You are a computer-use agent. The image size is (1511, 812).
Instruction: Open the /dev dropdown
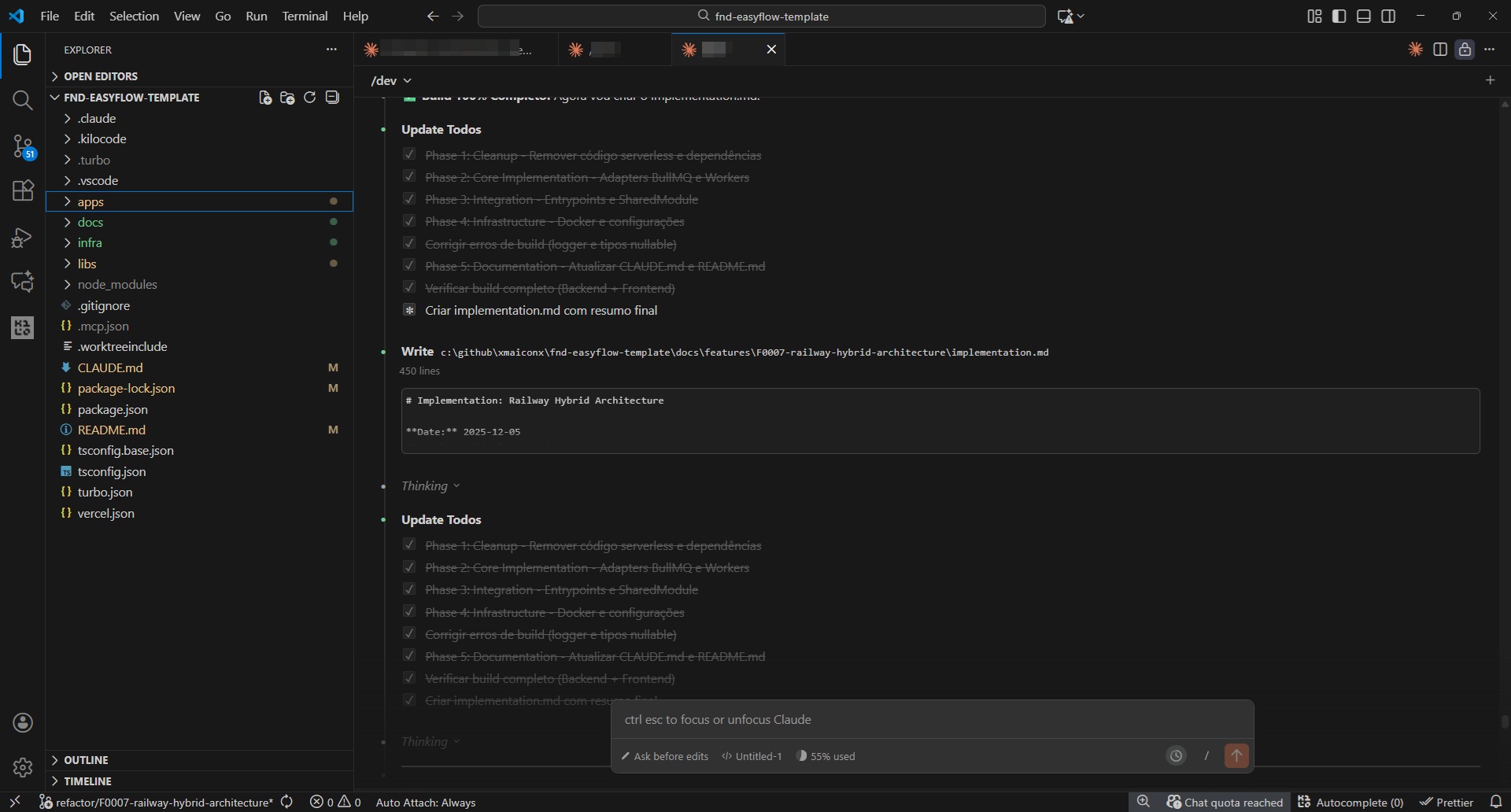(x=391, y=80)
